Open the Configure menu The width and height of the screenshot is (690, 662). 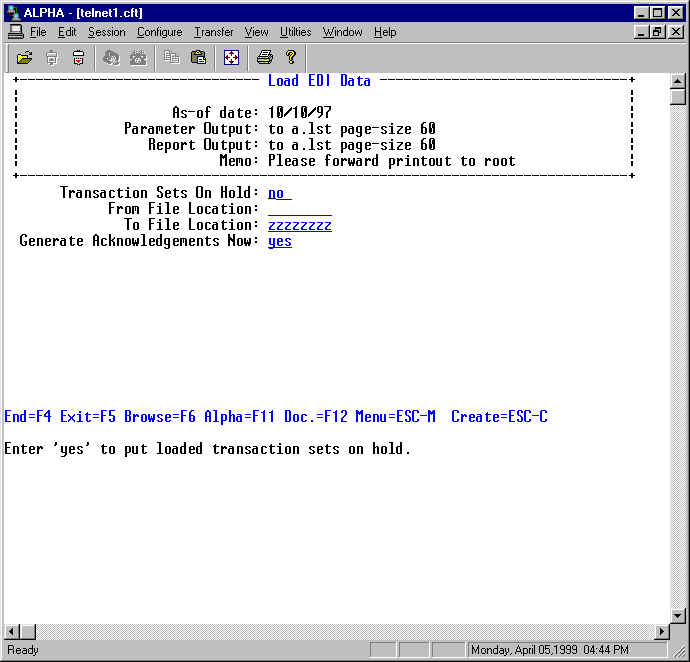point(159,32)
